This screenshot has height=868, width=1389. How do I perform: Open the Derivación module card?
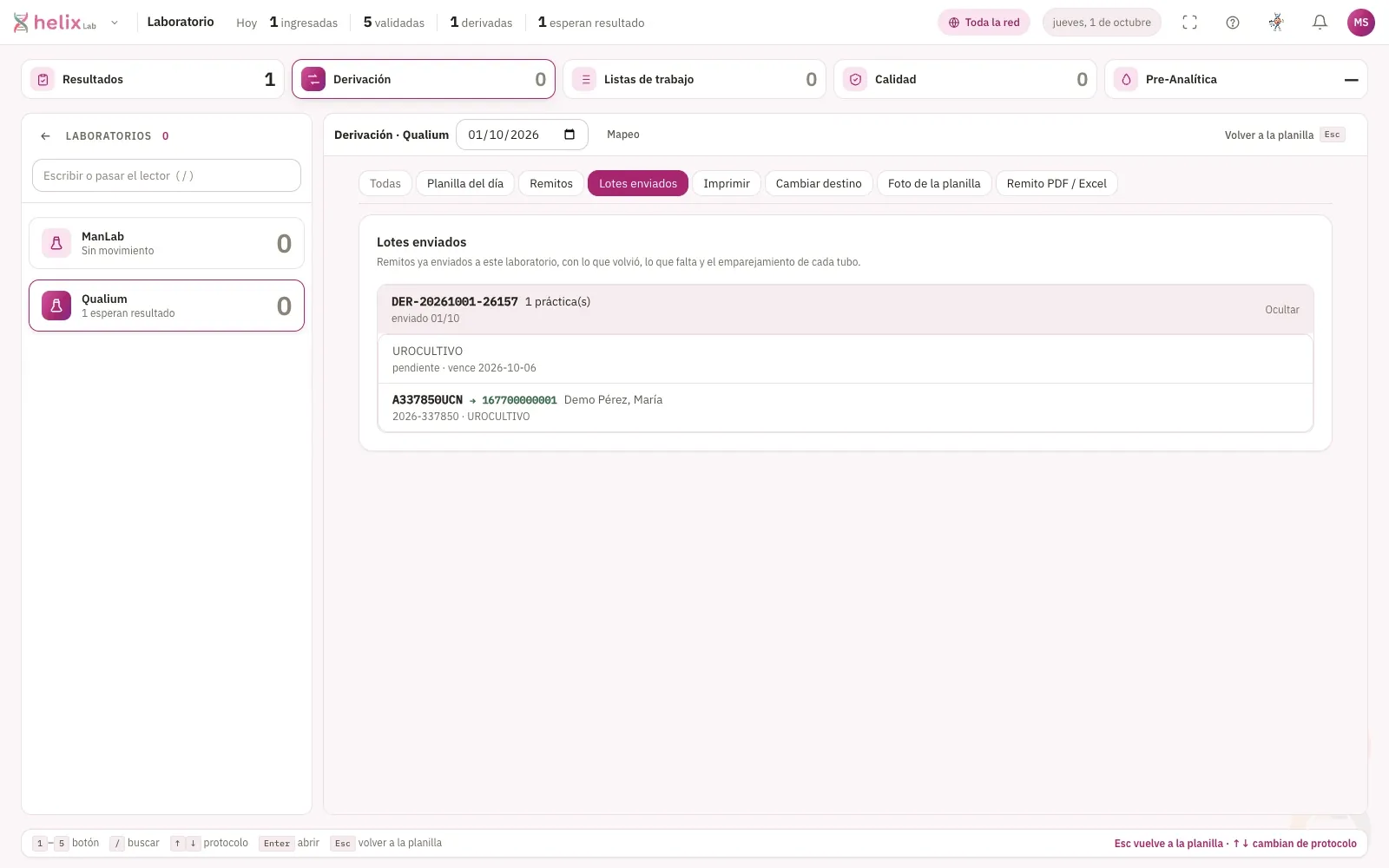(x=424, y=79)
